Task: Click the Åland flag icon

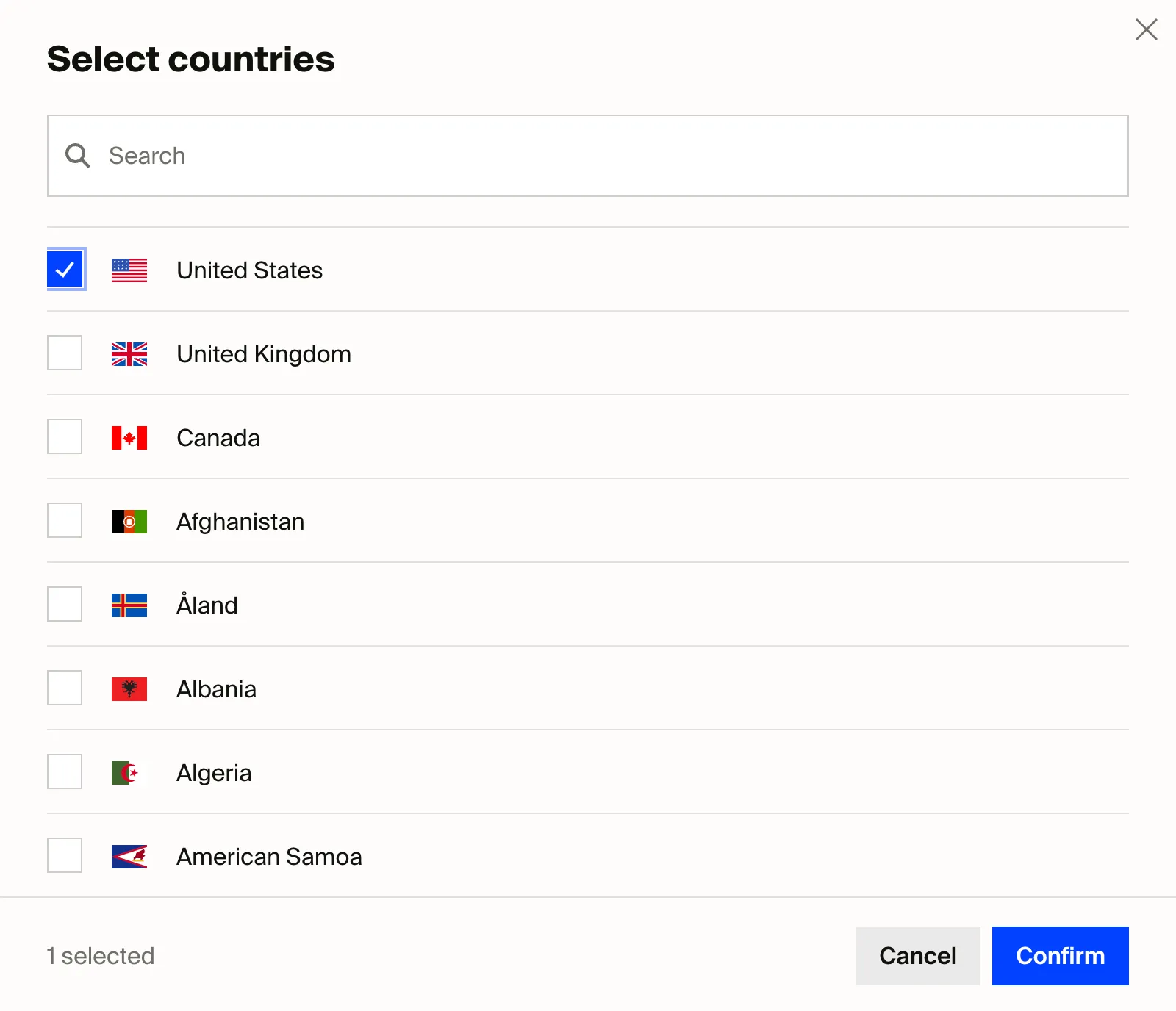Action: tap(129, 605)
